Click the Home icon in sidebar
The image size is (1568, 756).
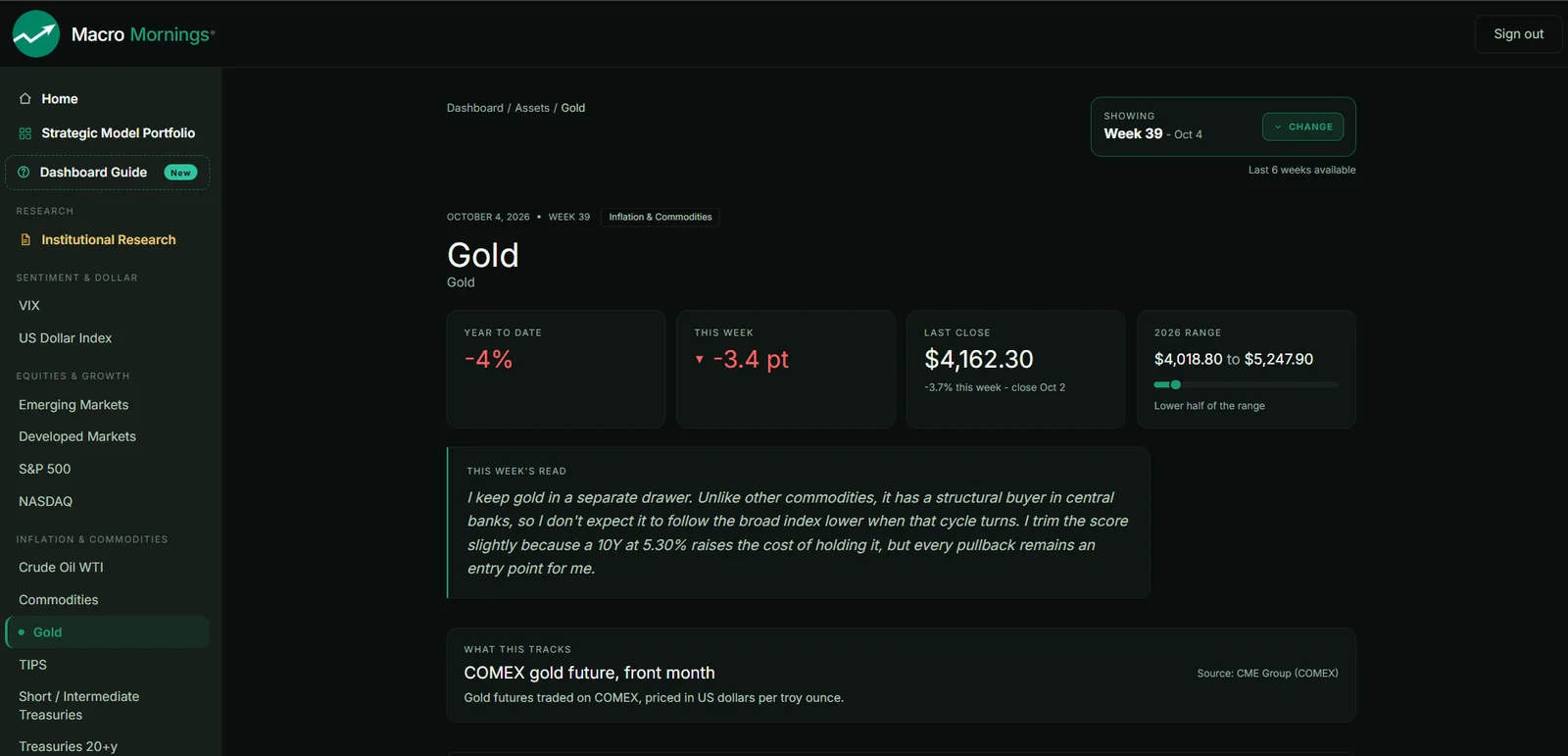click(x=25, y=99)
